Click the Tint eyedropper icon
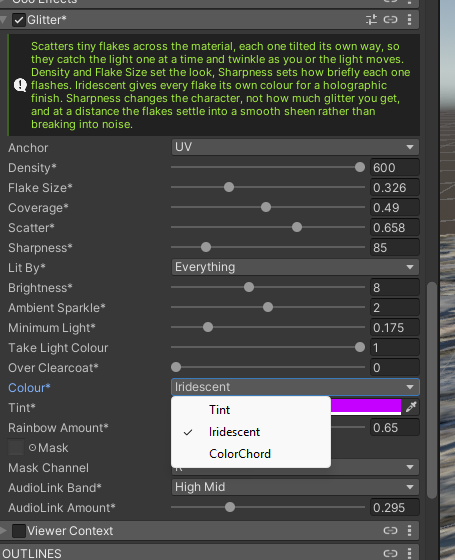 [x=411, y=407]
